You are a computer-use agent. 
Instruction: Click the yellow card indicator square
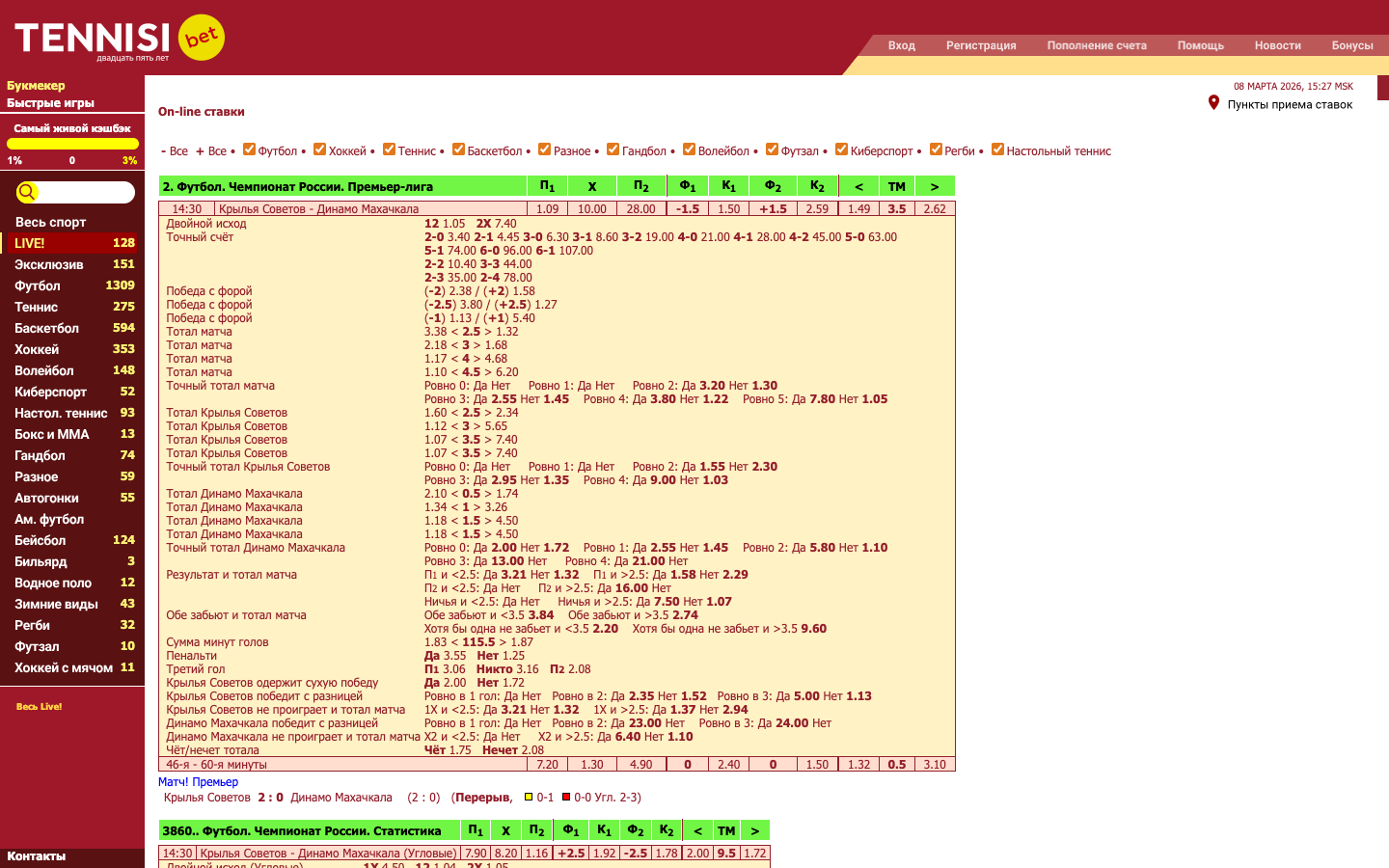coord(529,798)
